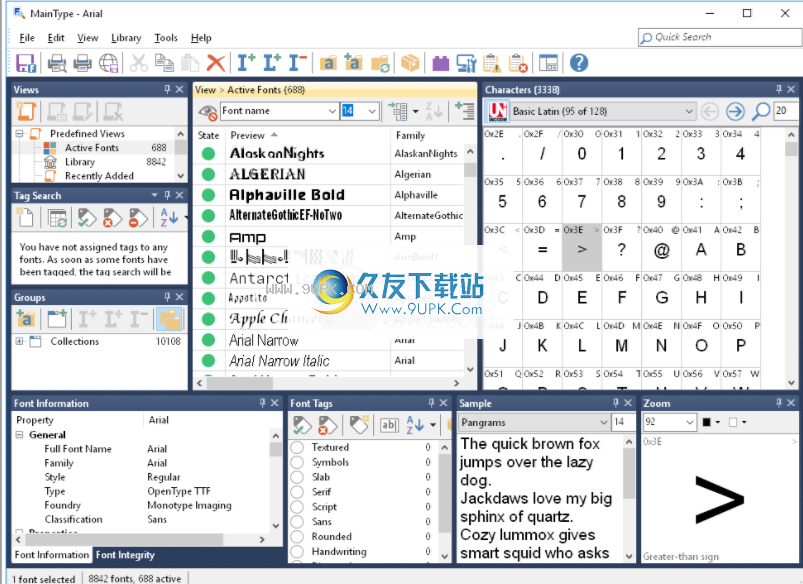Click new tag icon in Tag Search

coord(25,218)
